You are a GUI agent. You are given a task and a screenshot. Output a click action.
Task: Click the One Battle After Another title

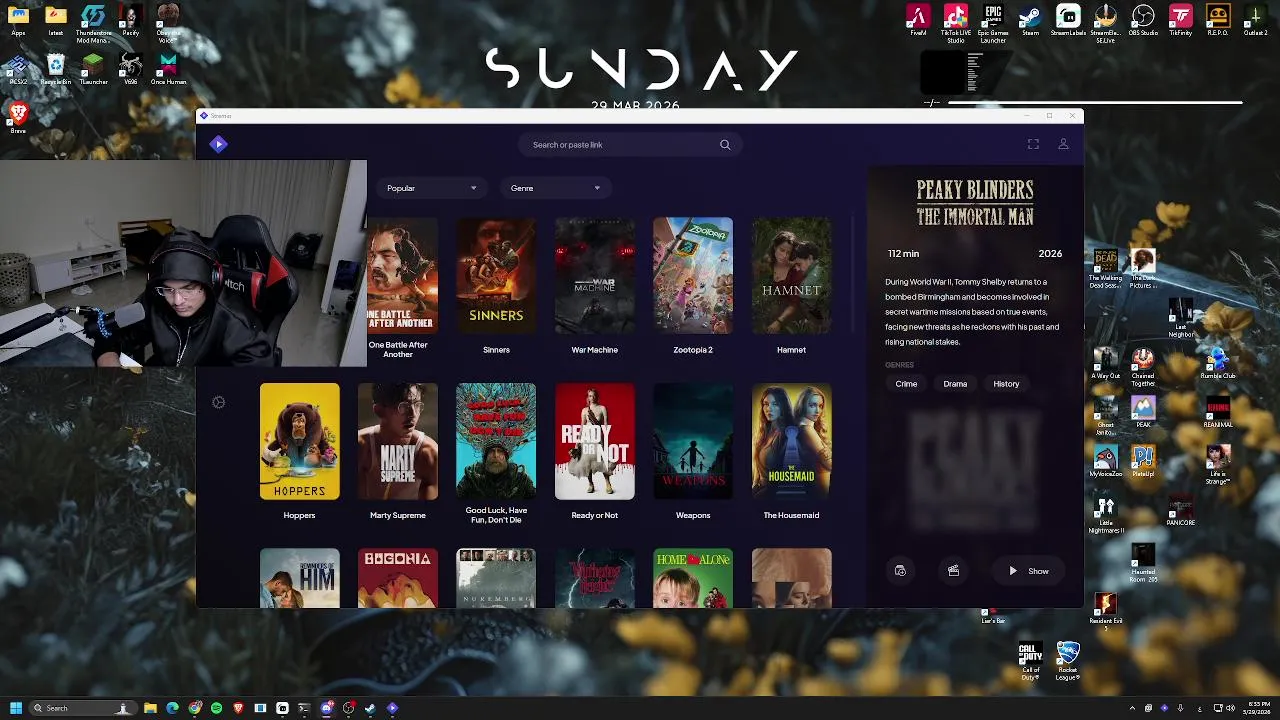398,349
